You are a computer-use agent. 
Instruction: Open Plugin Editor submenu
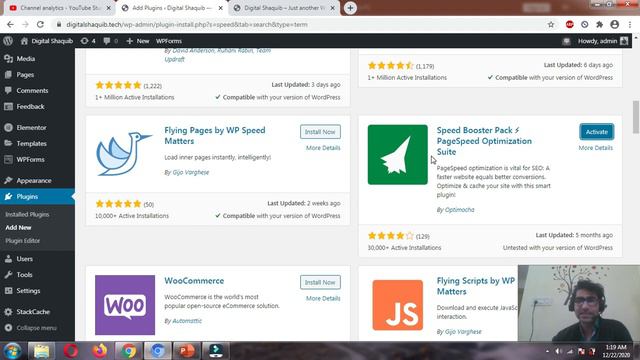click(x=22, y=240)
